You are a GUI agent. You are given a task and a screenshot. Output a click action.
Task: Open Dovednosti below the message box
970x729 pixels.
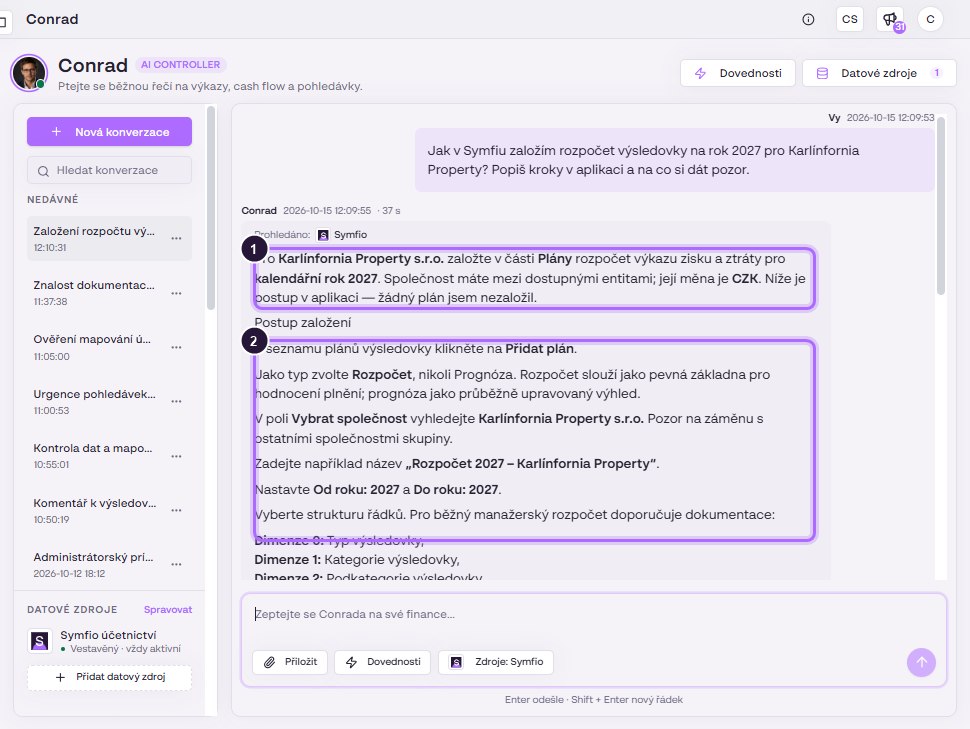pos(382,662)
